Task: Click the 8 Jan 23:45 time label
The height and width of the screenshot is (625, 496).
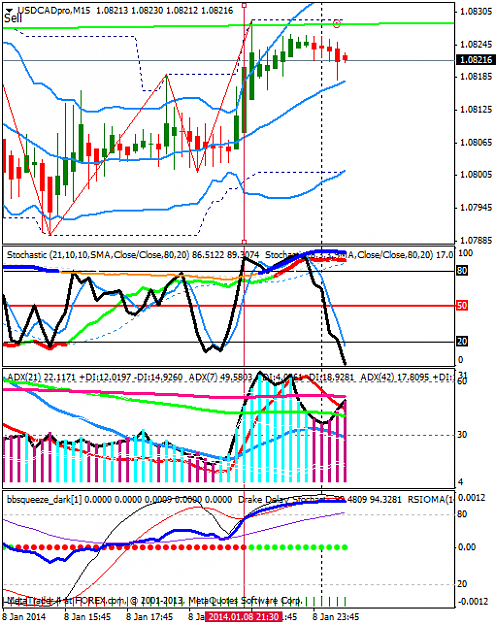Action: (x=336, y=617)
